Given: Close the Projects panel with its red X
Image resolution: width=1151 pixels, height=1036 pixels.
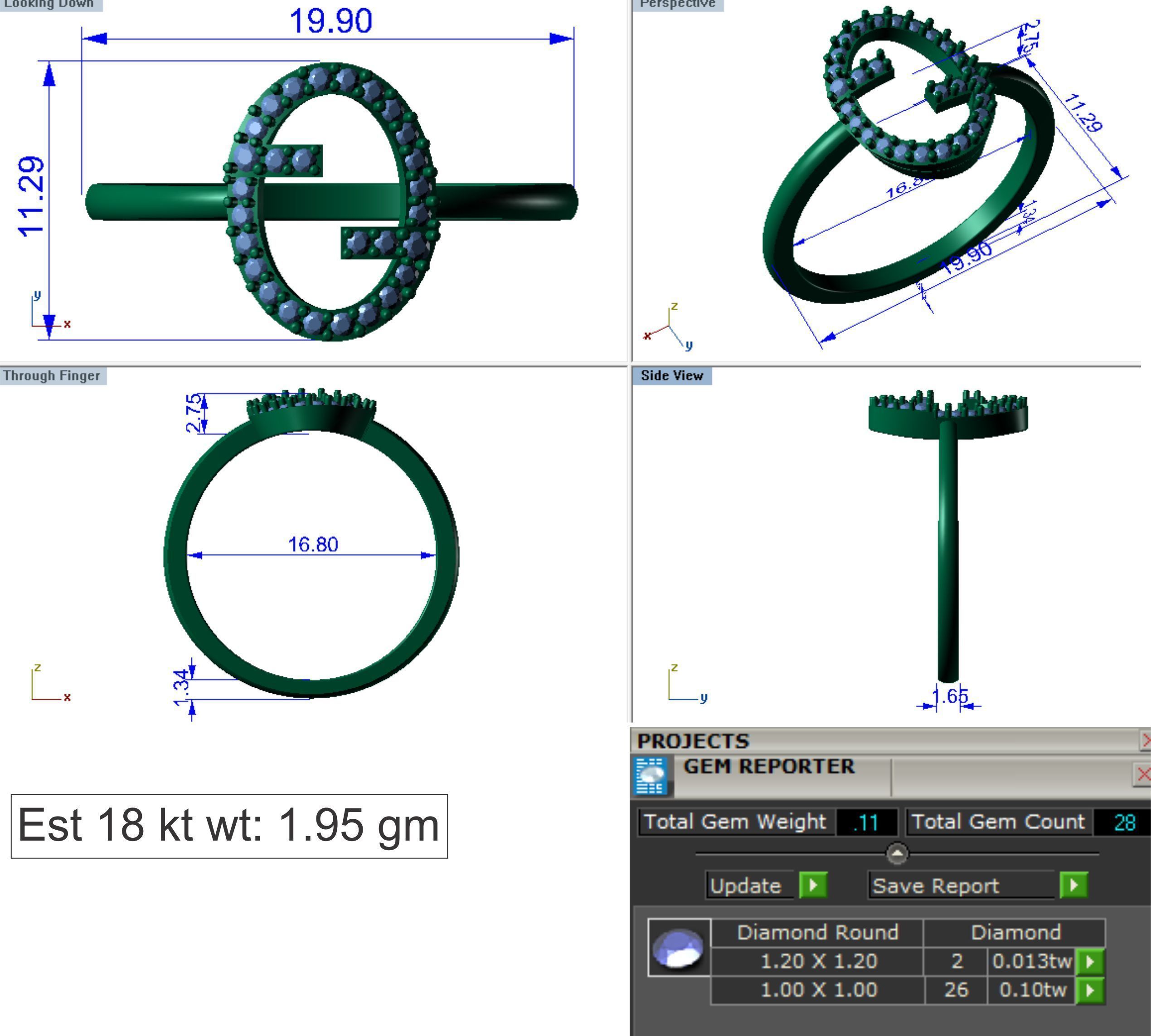Looking at the screenshot, I should (1145, 740).
